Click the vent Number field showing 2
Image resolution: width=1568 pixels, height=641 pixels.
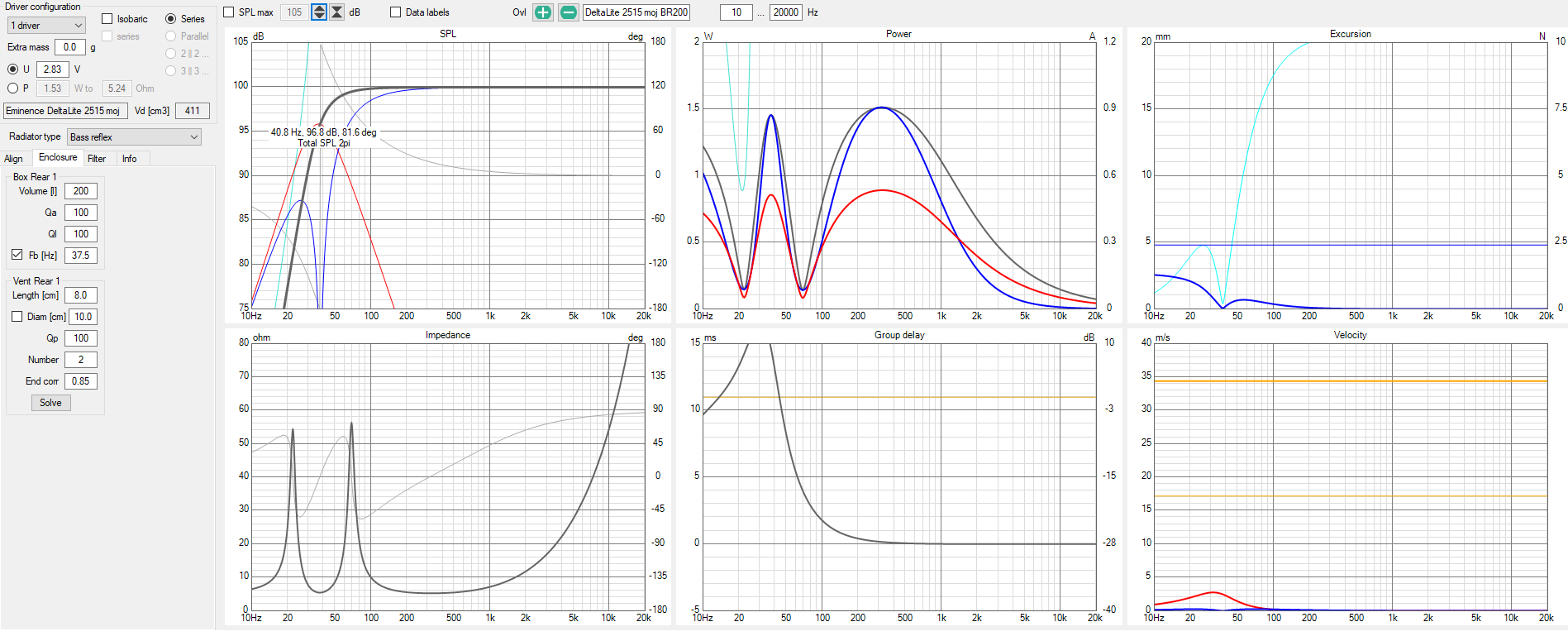(x=81, y=360)
